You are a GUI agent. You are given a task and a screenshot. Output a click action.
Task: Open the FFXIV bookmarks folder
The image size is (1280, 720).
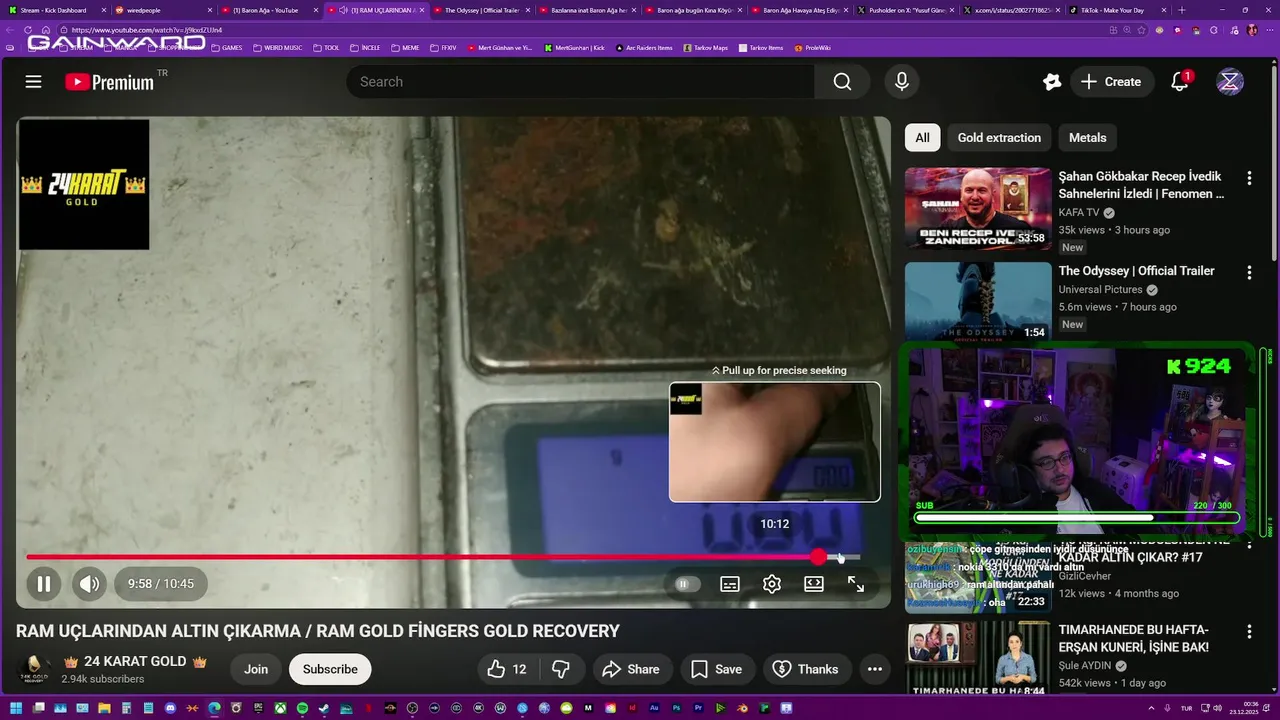[x=443, y=48]
